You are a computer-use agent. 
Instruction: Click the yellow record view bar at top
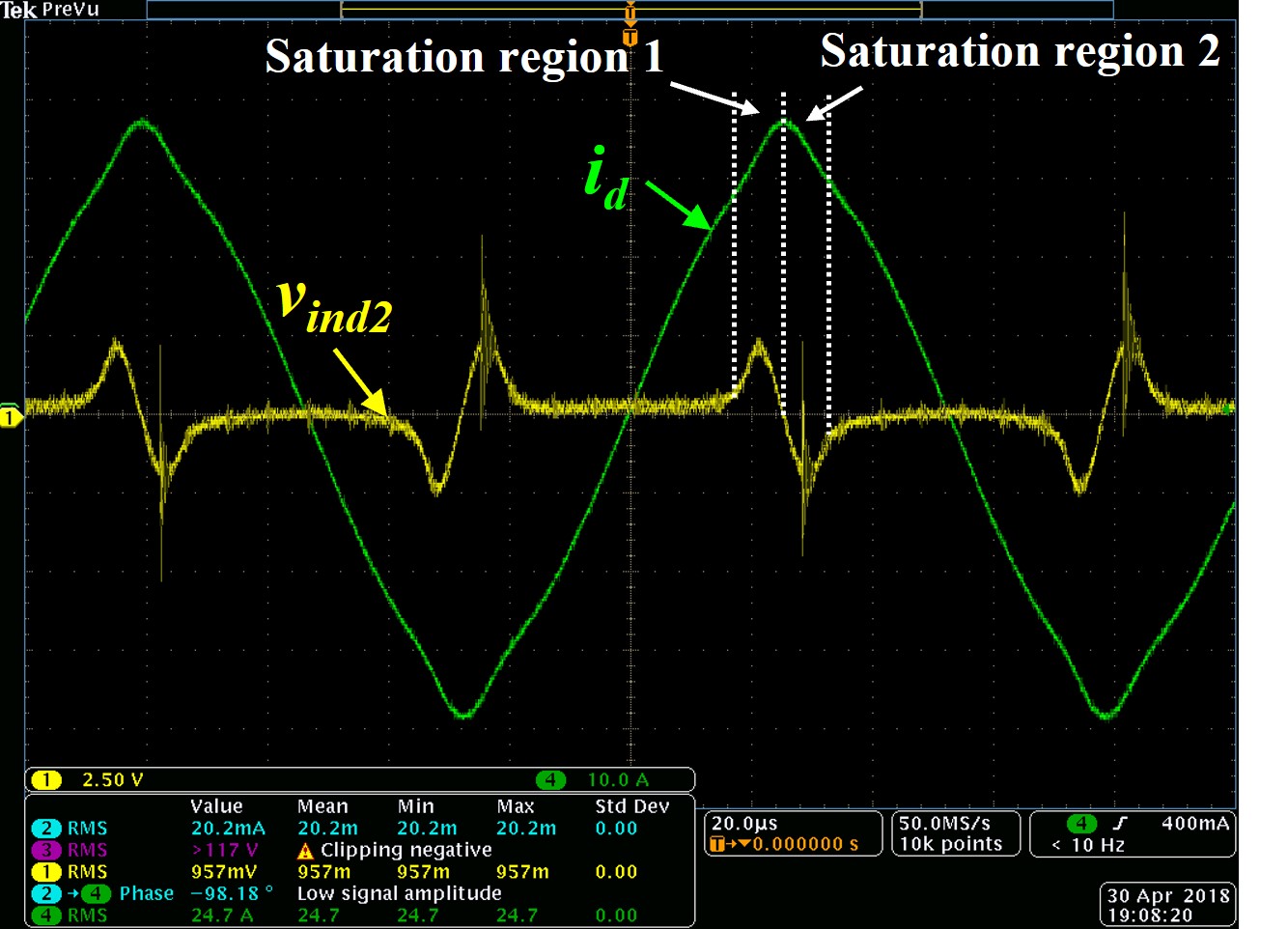(631, 11)
